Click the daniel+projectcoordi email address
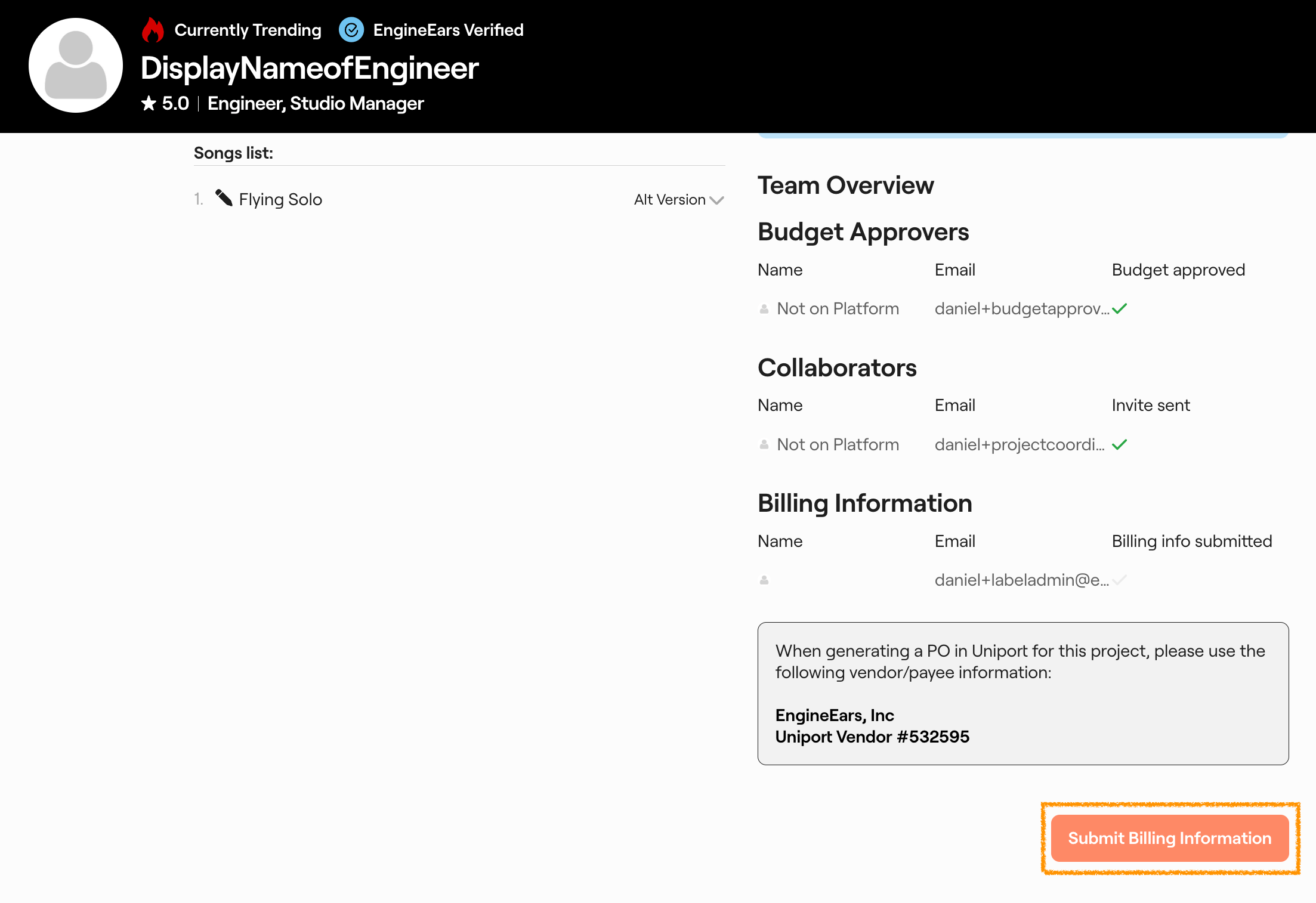This screenshot has width=1316, height=903. pos(1019,444)
